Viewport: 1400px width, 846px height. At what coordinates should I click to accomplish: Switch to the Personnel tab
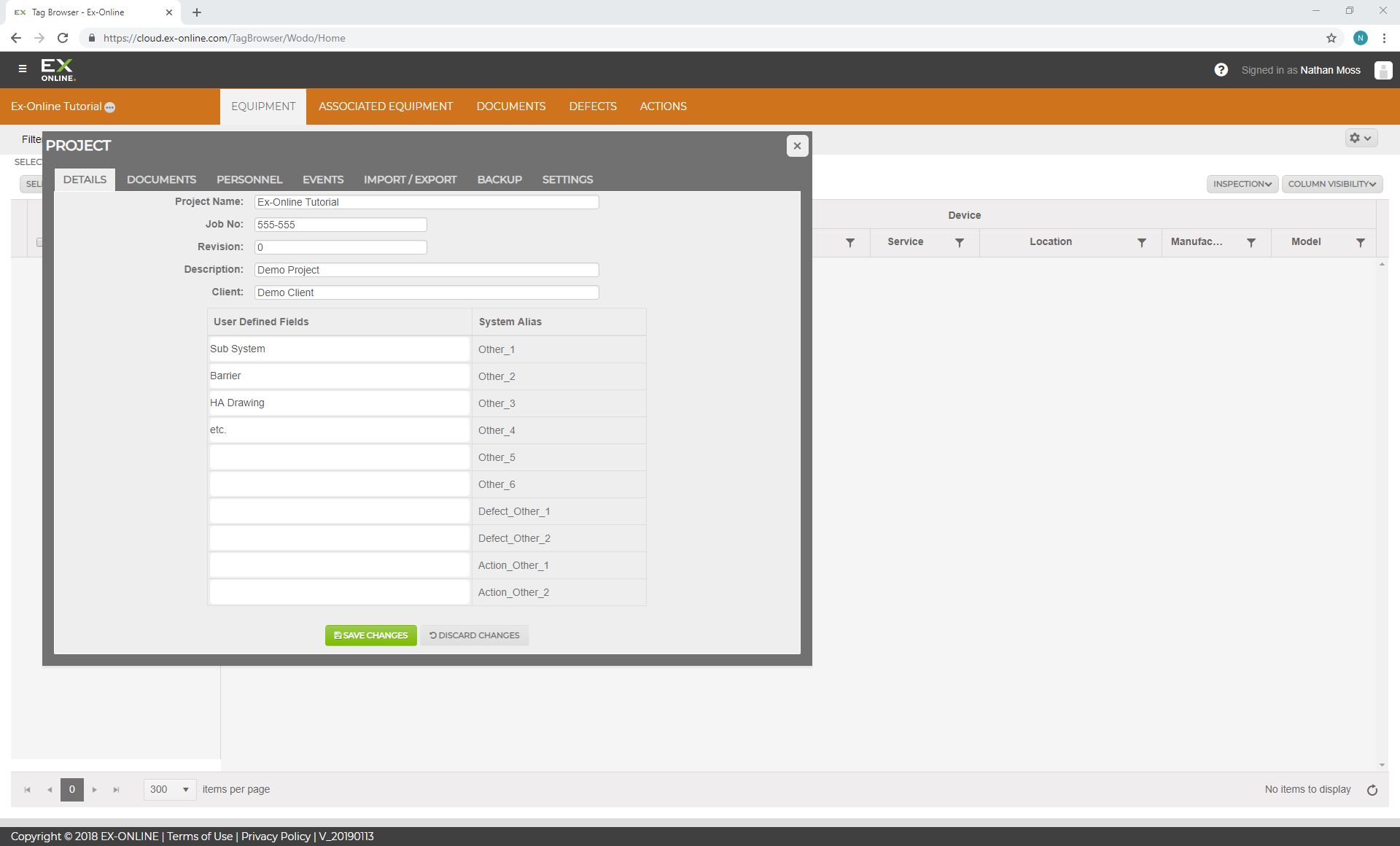pos(249,179)
